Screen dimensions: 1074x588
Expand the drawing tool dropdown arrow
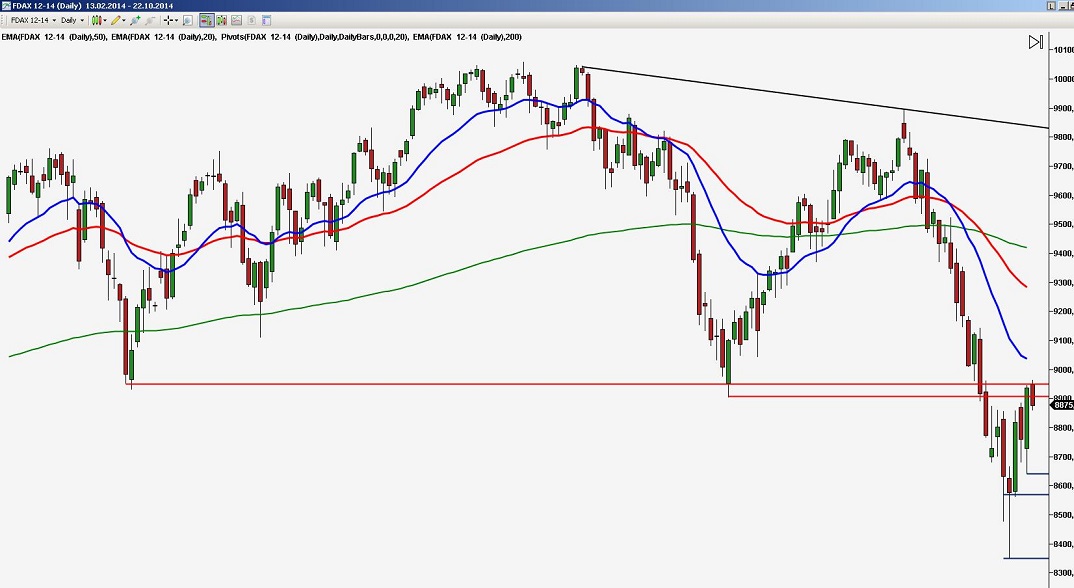[x=123, y=19]
